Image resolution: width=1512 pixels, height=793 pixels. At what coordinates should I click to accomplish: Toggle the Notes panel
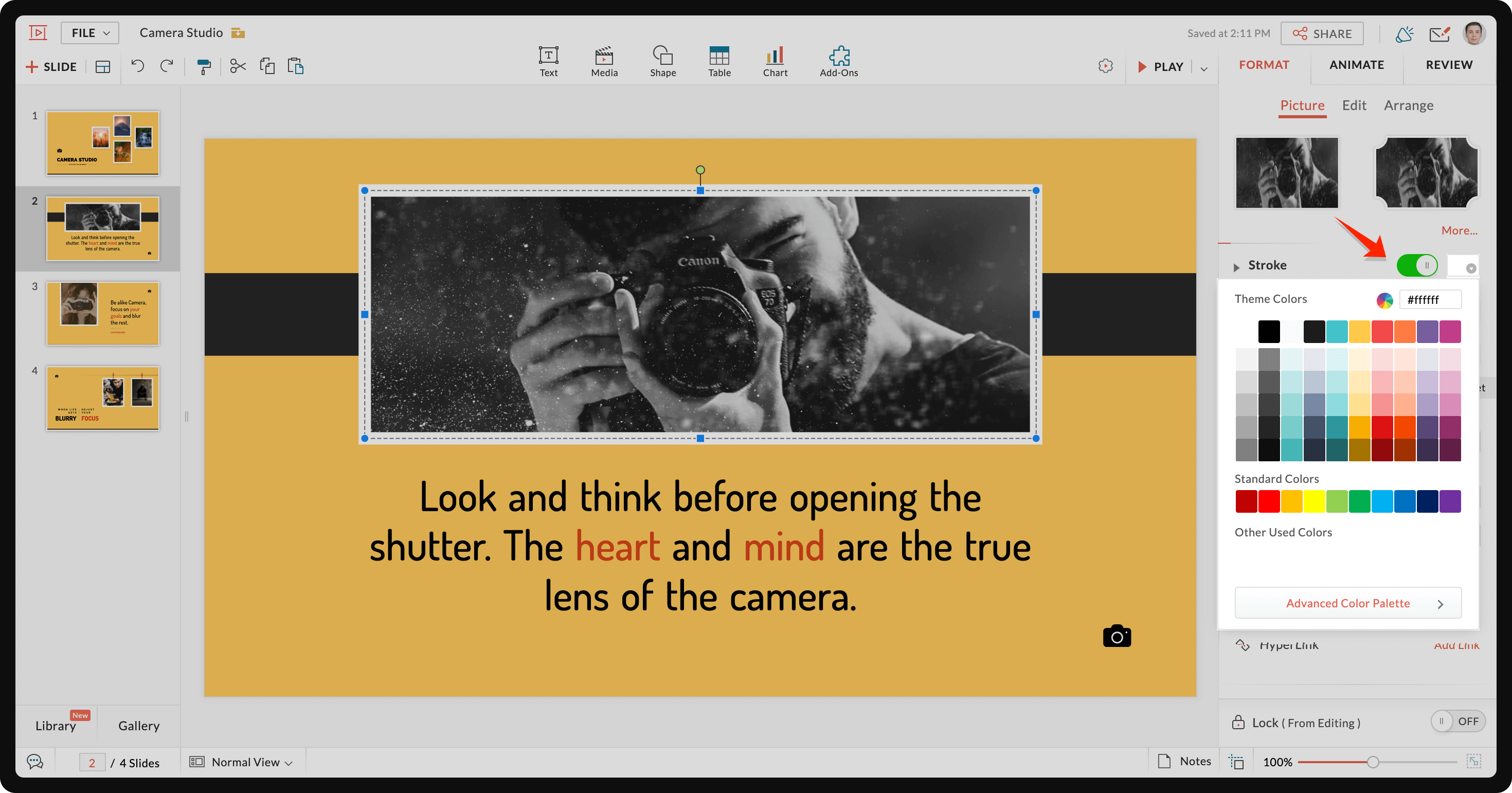point(1184,761)
